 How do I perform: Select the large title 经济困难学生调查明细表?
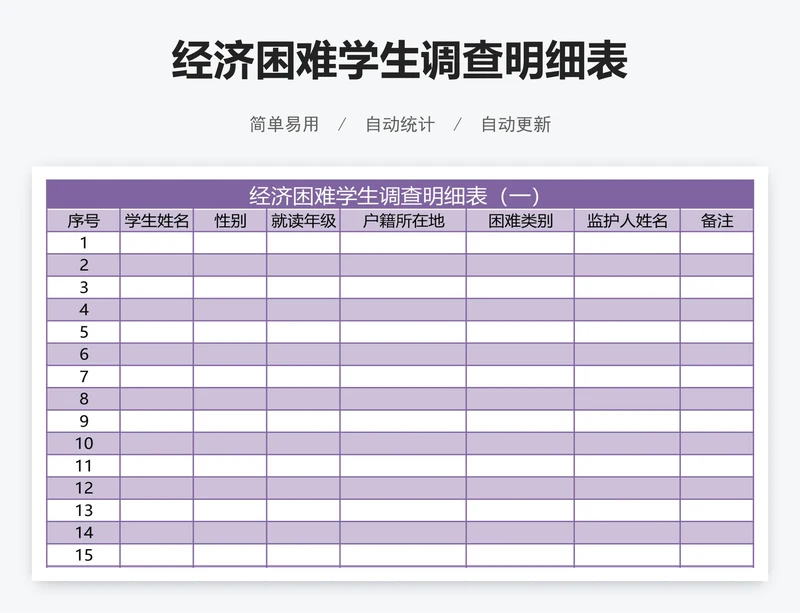[x=399, y=61]
